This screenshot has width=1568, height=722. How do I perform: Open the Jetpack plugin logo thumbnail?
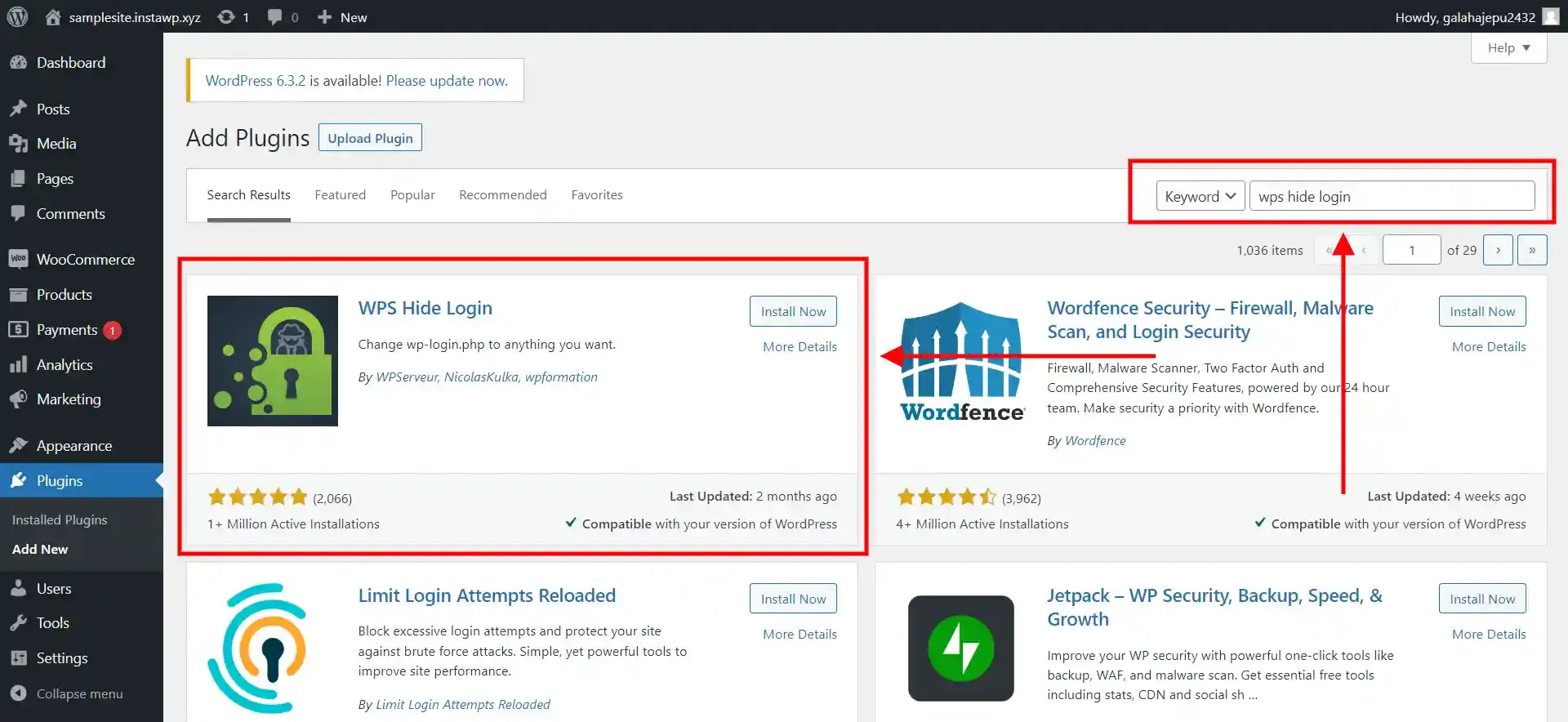click(962, 648)
